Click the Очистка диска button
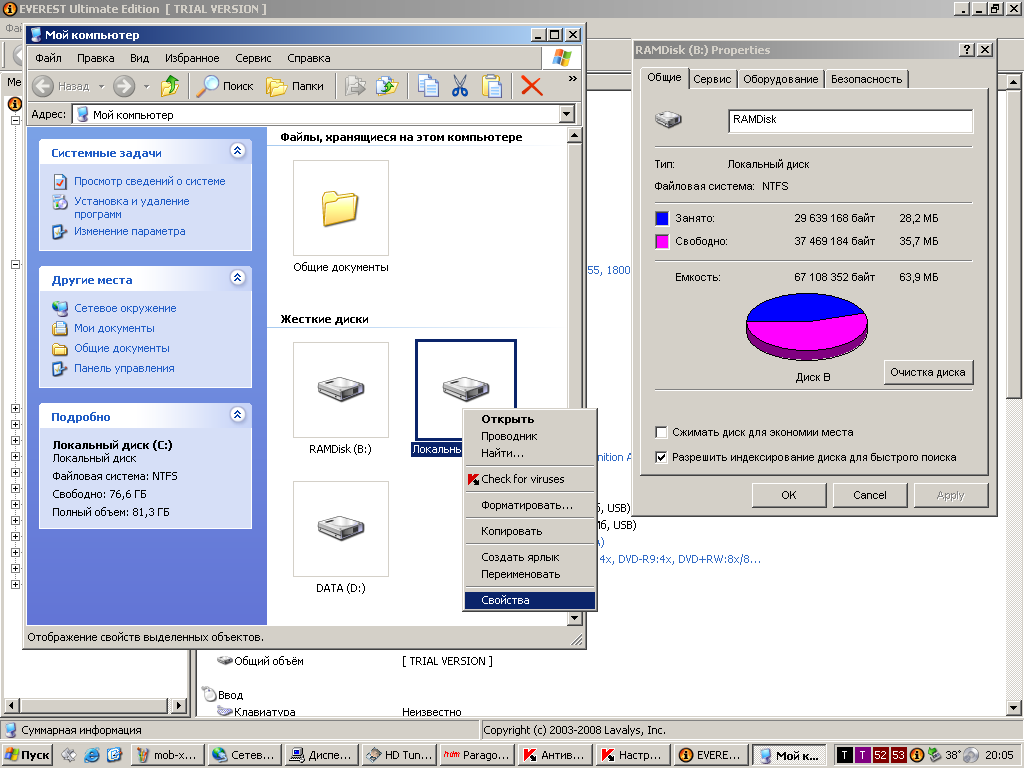1024x768 pixels. [928, 372]
